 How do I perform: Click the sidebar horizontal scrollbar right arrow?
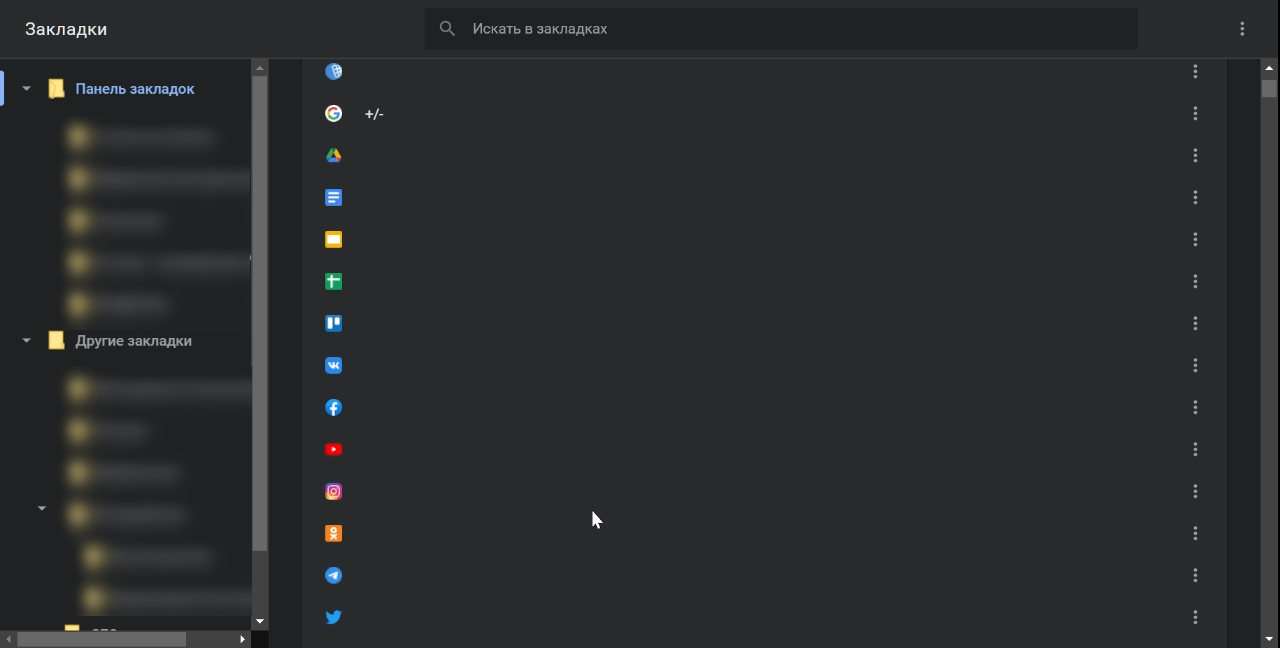[x=242, y=639]
